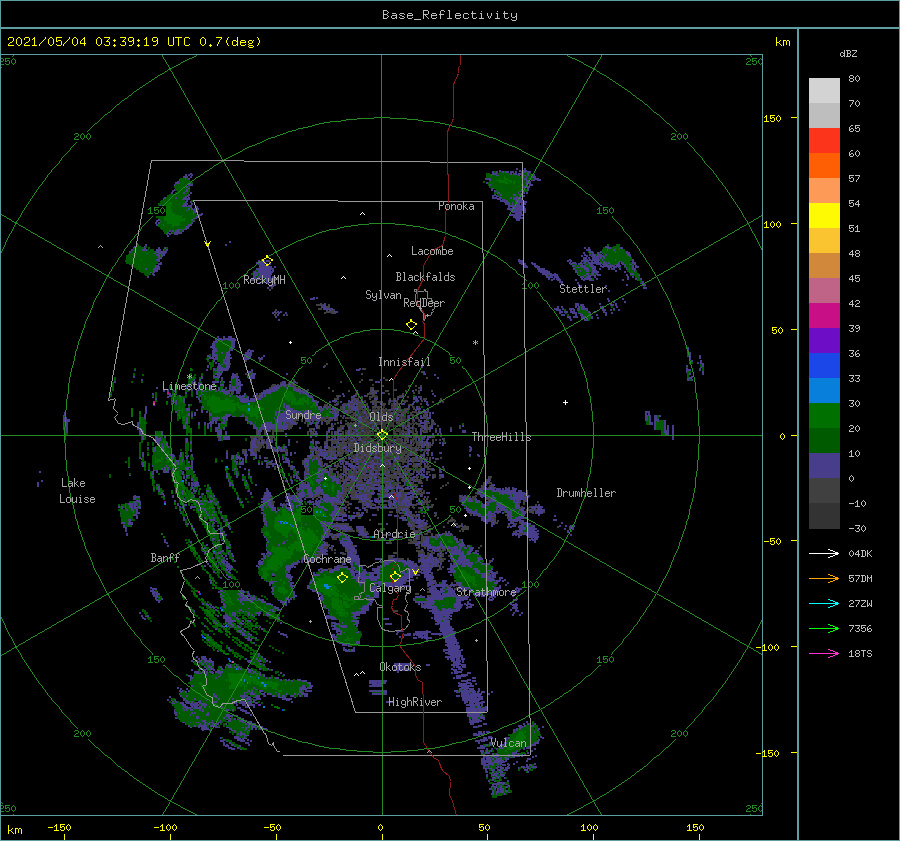
Task: Click the cyan 27ZW arrow in legend
Action: tap(824, 603)
